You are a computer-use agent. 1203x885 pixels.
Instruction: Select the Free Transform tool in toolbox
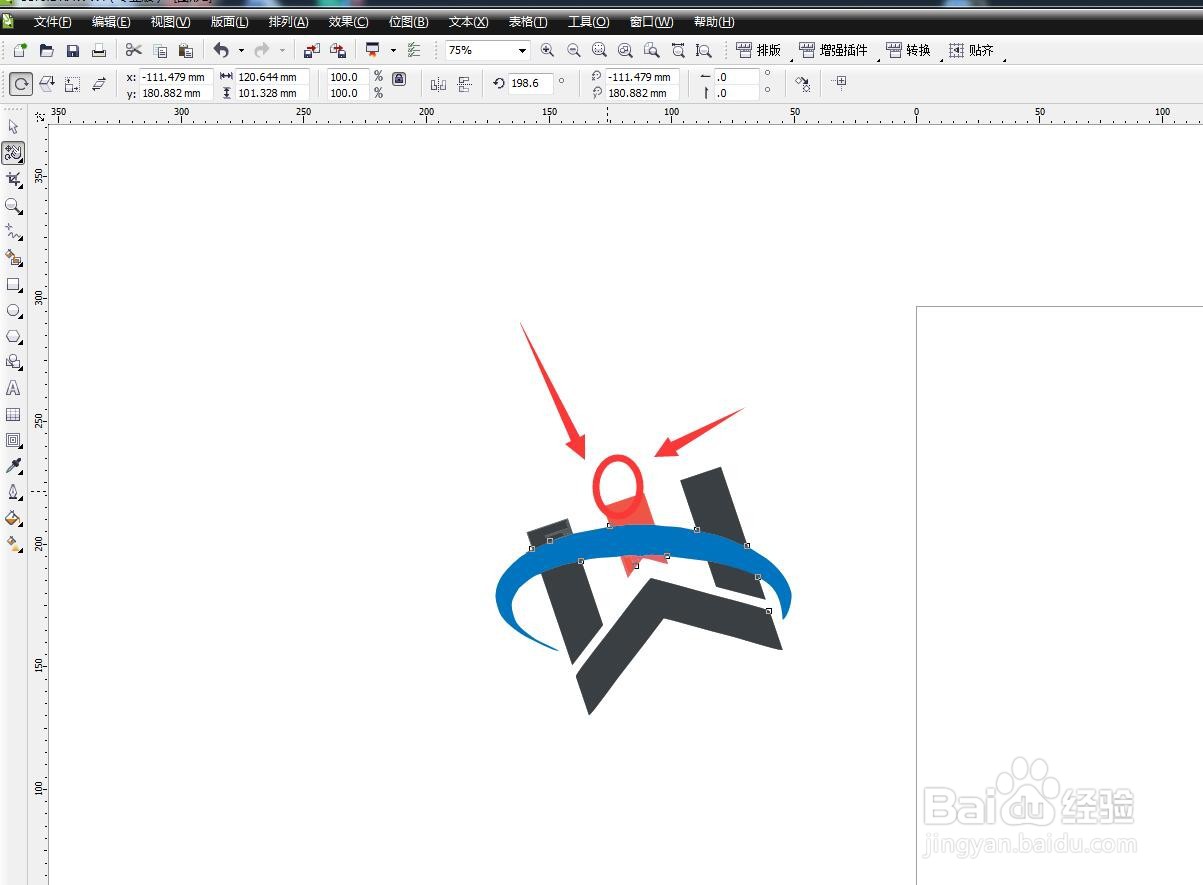(13, 153)
